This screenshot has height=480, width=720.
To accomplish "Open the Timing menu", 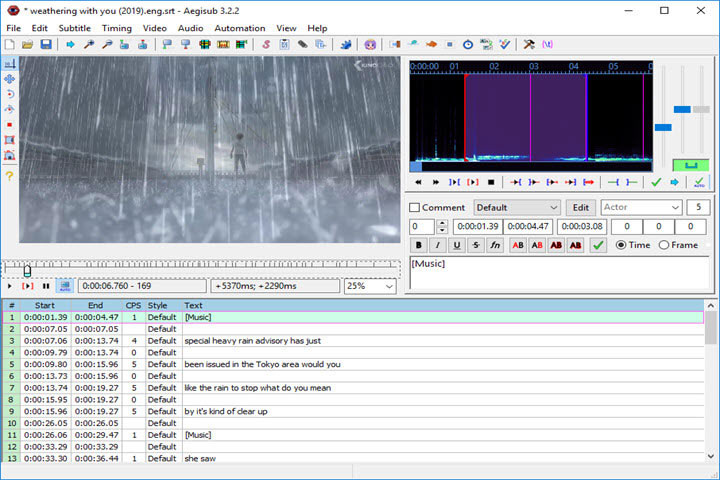I will coord(116,28).
